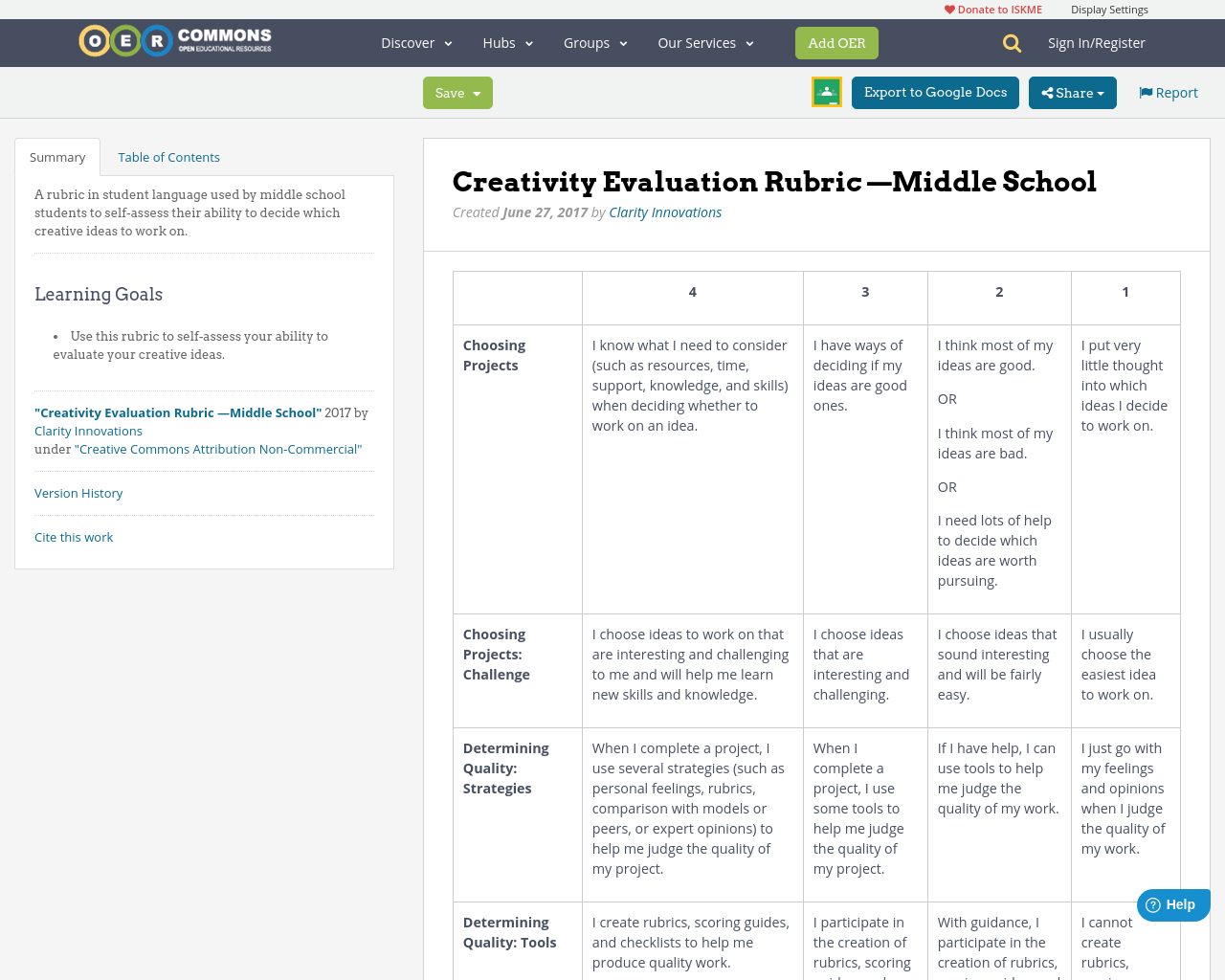
Task: Click the bullet point under Learning Goals
Action: click(x=55, y=336)
